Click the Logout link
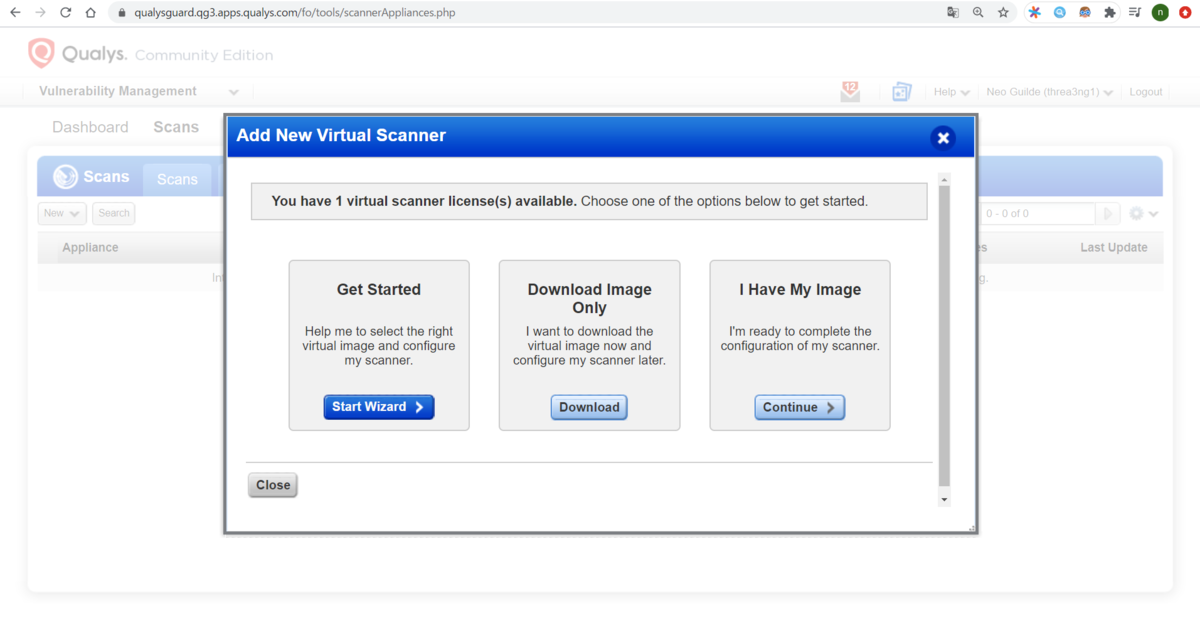The width and height of the screenshot is (1200, 618). tap(1146, 92)
